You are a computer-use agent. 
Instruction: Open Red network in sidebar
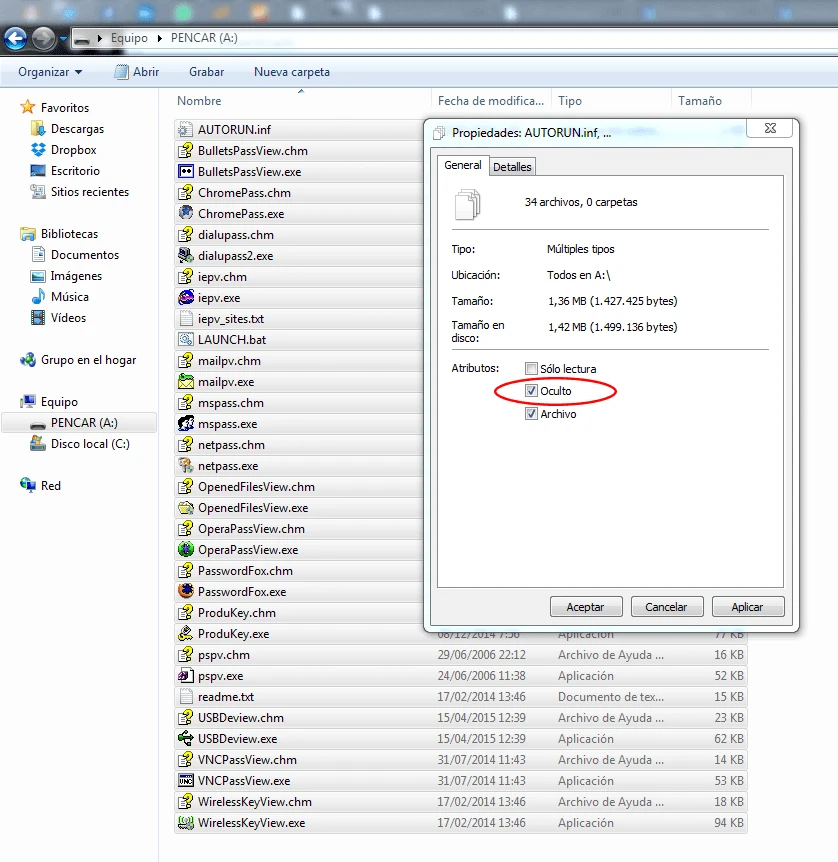coord(40,485)
